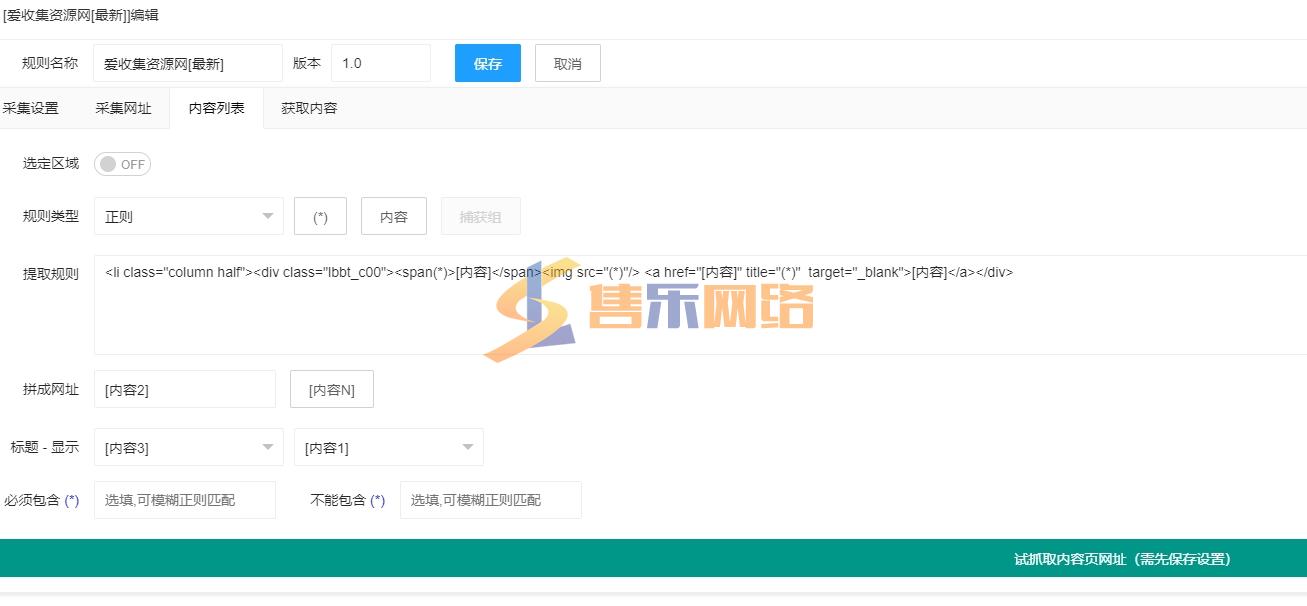This screenshot has width=1307, height=606.
Task: Insert the (*) wildcard button
Action: (x=320, y=216)
